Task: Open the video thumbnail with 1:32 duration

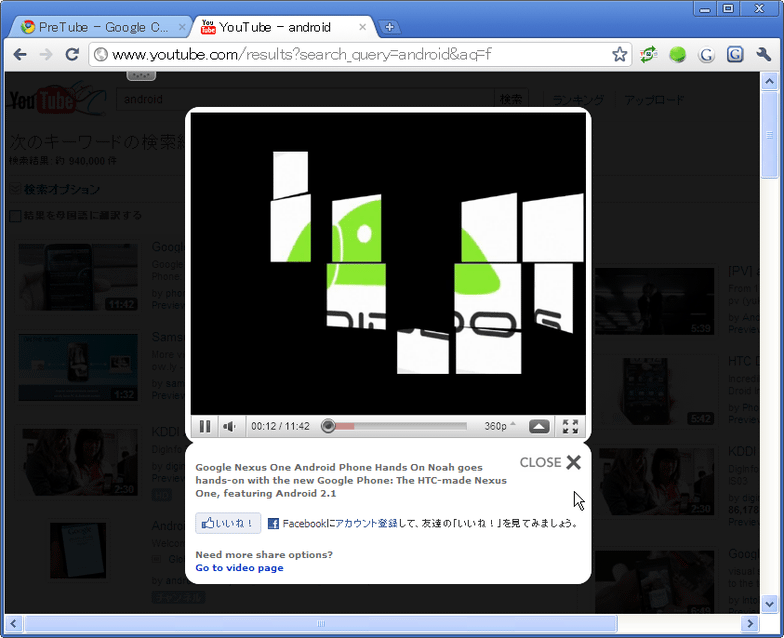Action: pos(78,368)
